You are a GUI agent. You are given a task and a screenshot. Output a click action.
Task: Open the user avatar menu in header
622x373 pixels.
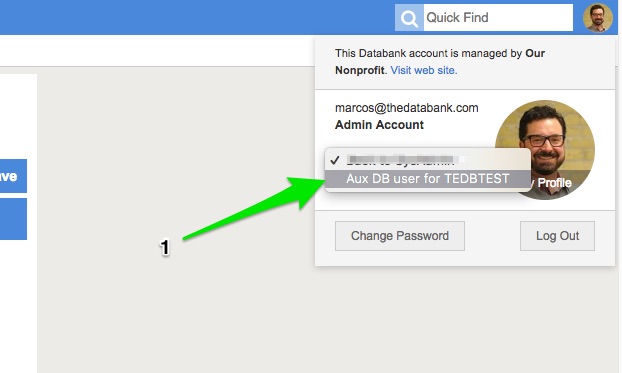point(598,18)
